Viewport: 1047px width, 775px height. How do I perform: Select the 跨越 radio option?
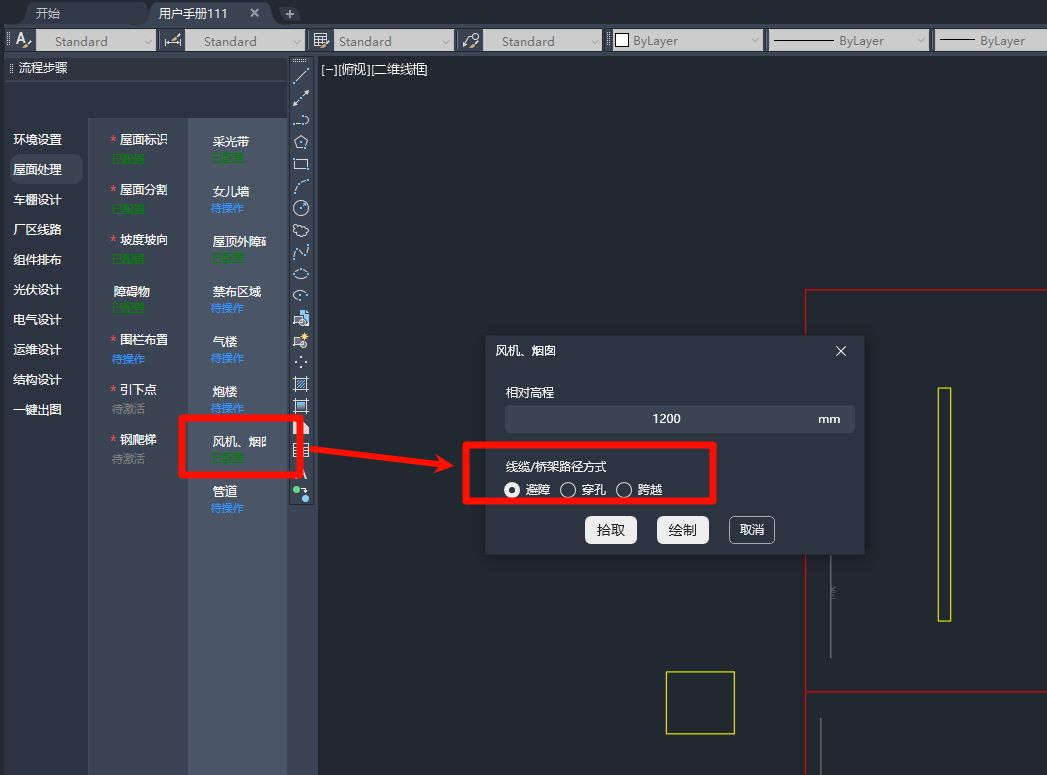[624, 490]
